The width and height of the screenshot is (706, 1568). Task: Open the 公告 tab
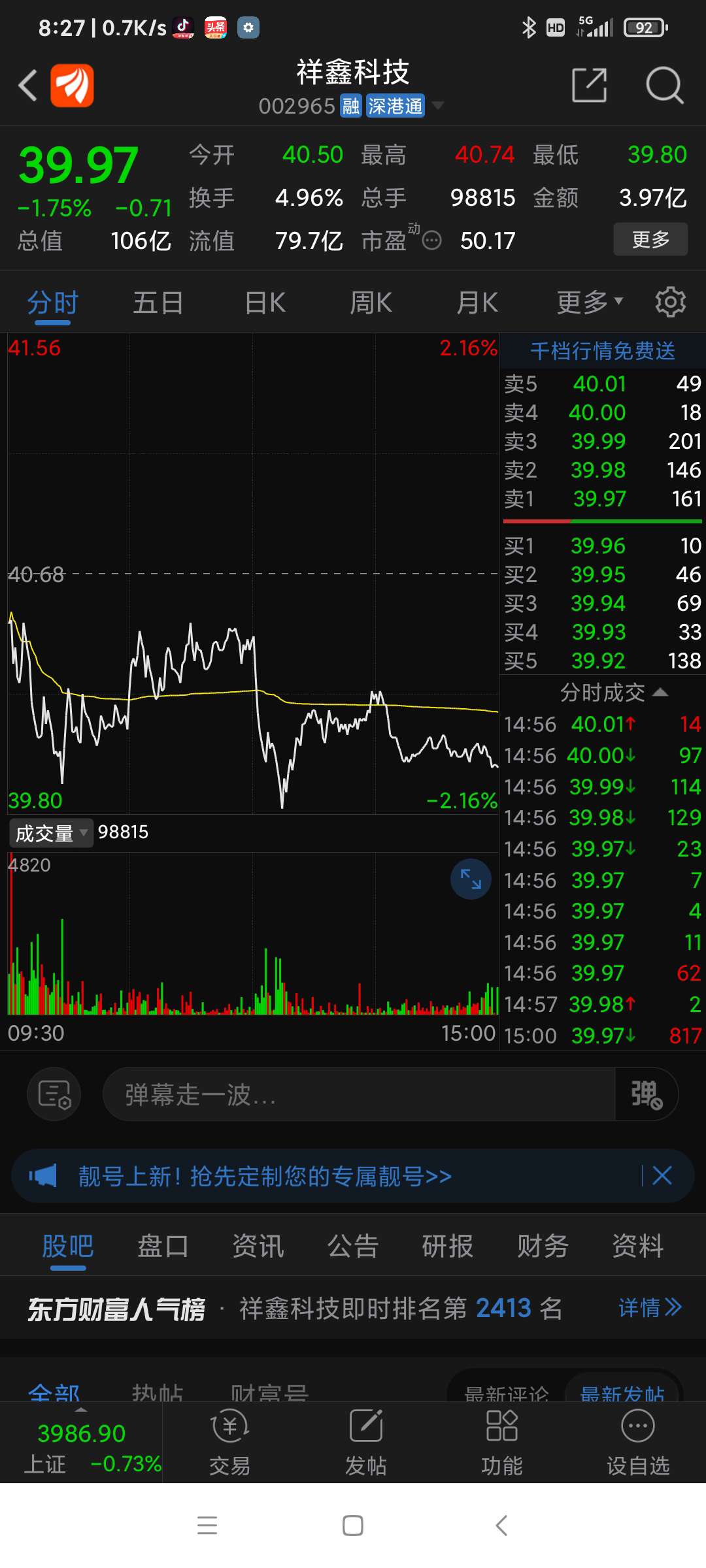353,1247
